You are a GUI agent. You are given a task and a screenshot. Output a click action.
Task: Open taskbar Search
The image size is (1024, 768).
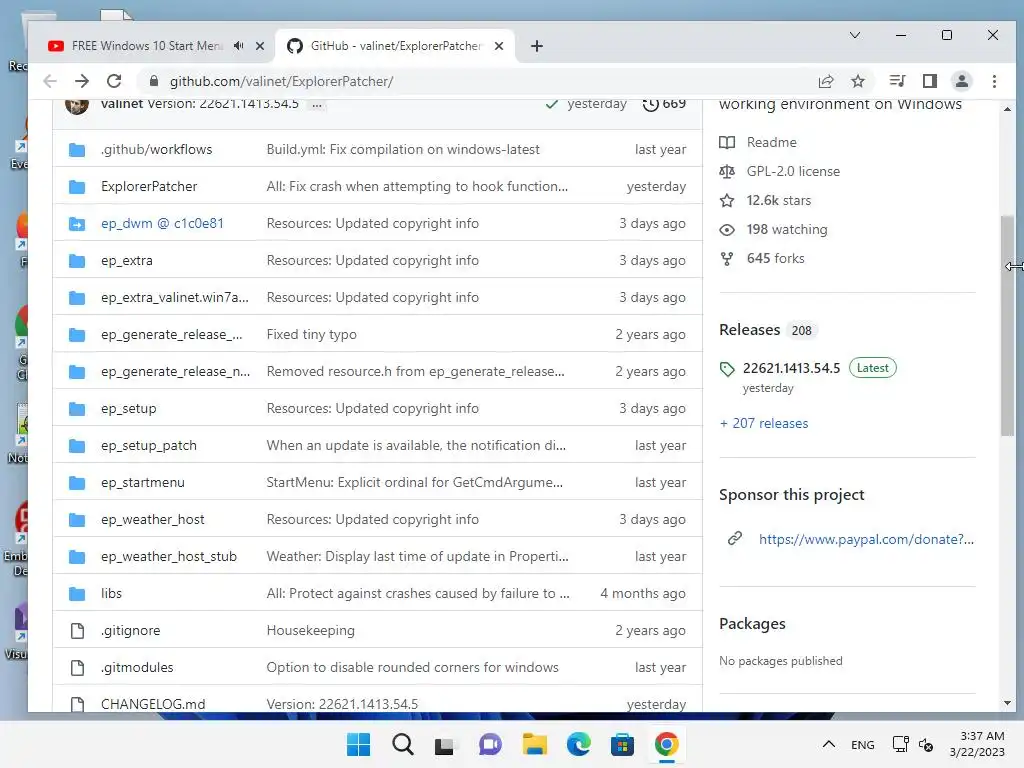coord(402,744)
